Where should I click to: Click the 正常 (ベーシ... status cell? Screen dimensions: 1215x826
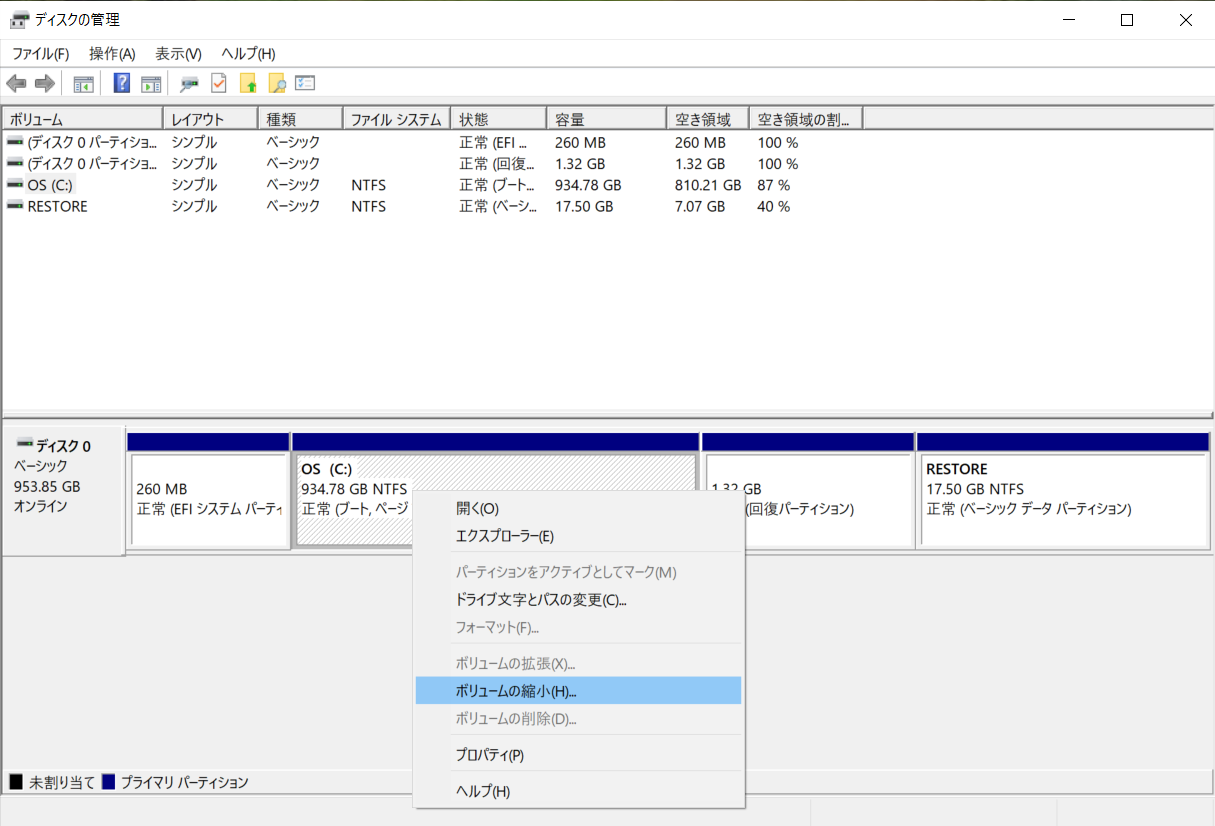(498, 206)
